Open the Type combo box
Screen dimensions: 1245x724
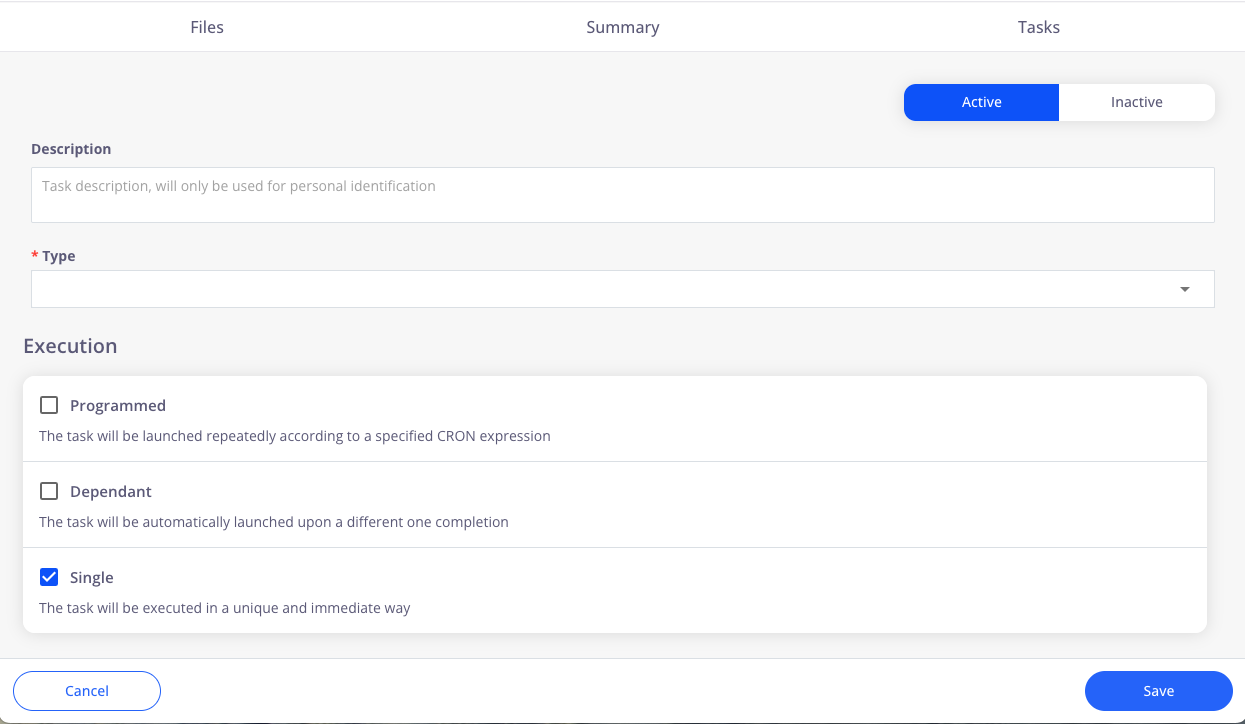pyautogui.click(x=600, y=289)
